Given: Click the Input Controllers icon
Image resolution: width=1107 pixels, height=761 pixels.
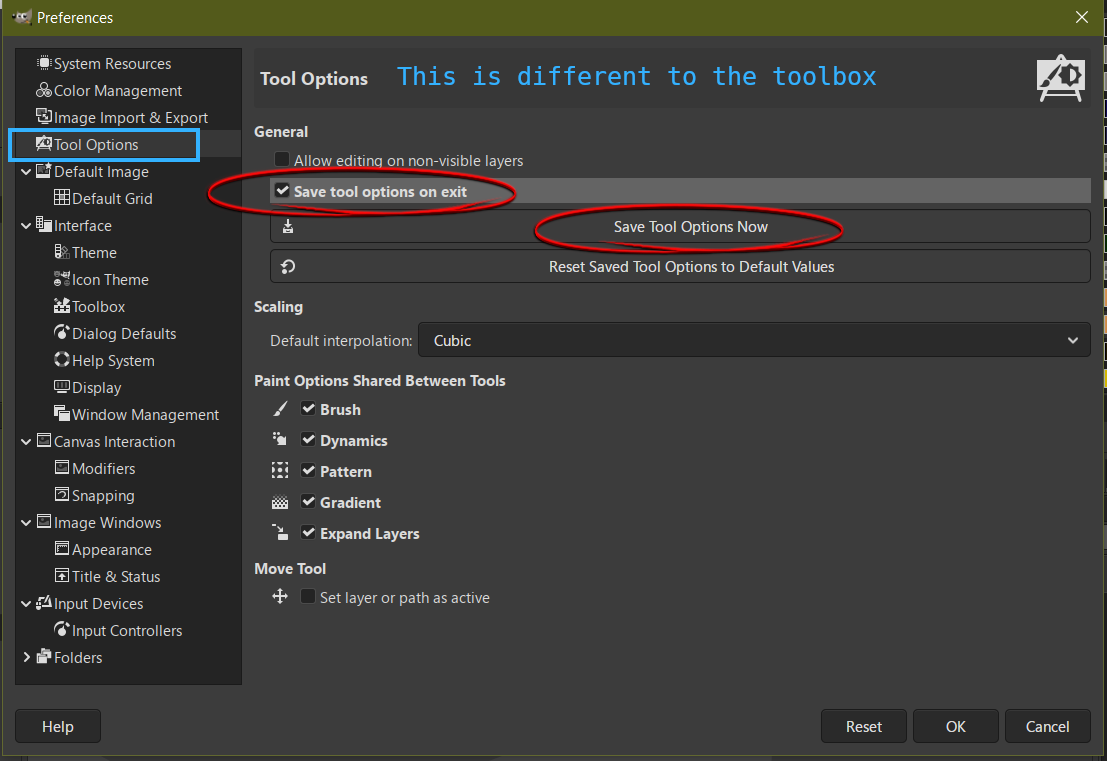Looking at the screenshot, I should pyautogui.click(x=62, y=630).
